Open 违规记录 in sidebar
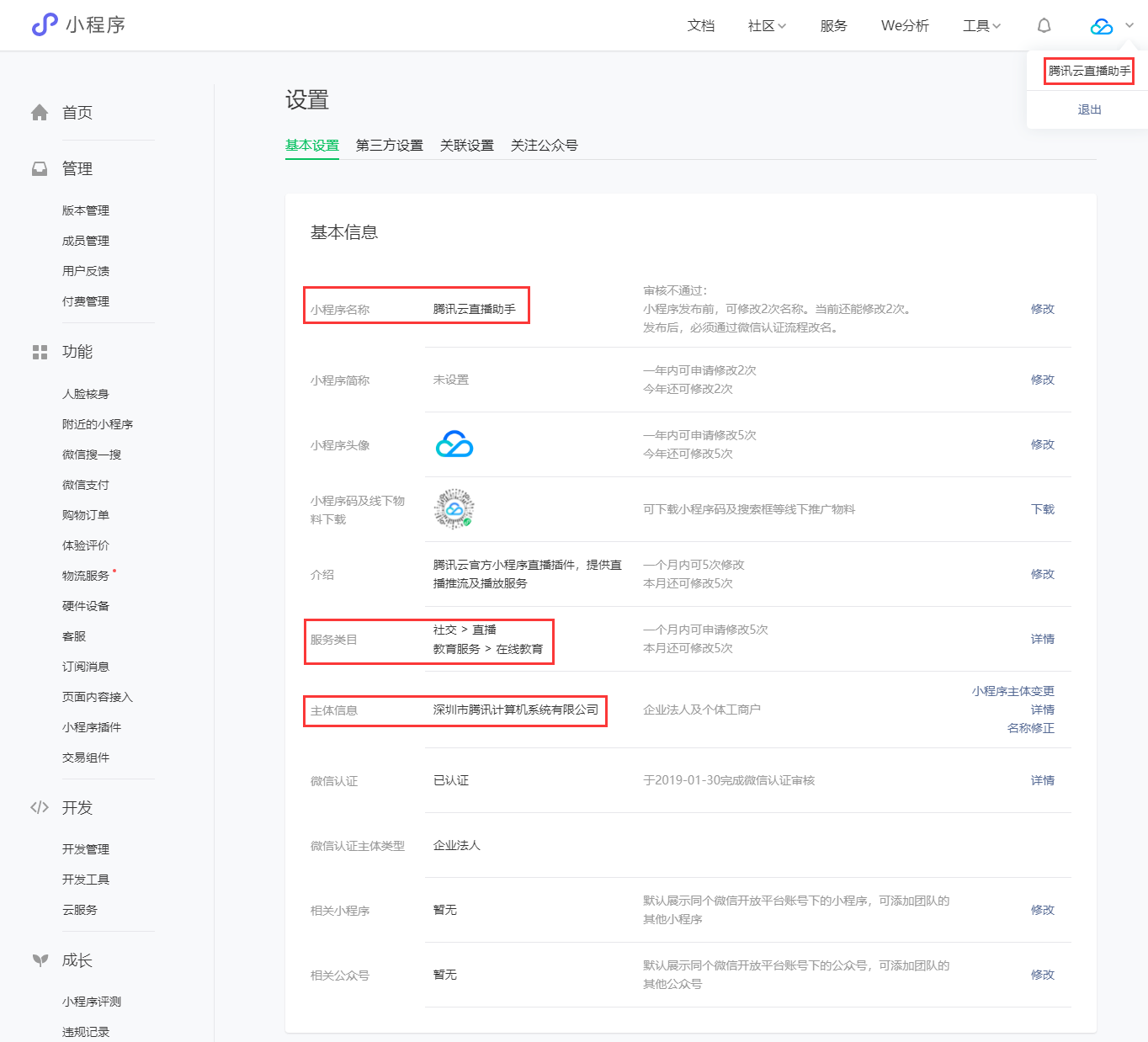This screenshot has width=1148, height=1042. (x=86, y=1032)
